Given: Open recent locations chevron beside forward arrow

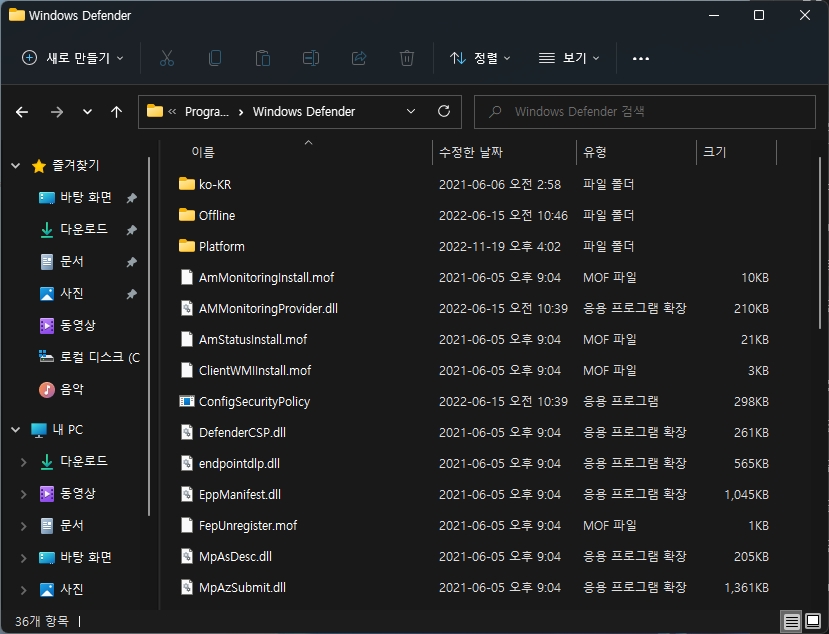Looking at the screenshot, I should 87,112.
